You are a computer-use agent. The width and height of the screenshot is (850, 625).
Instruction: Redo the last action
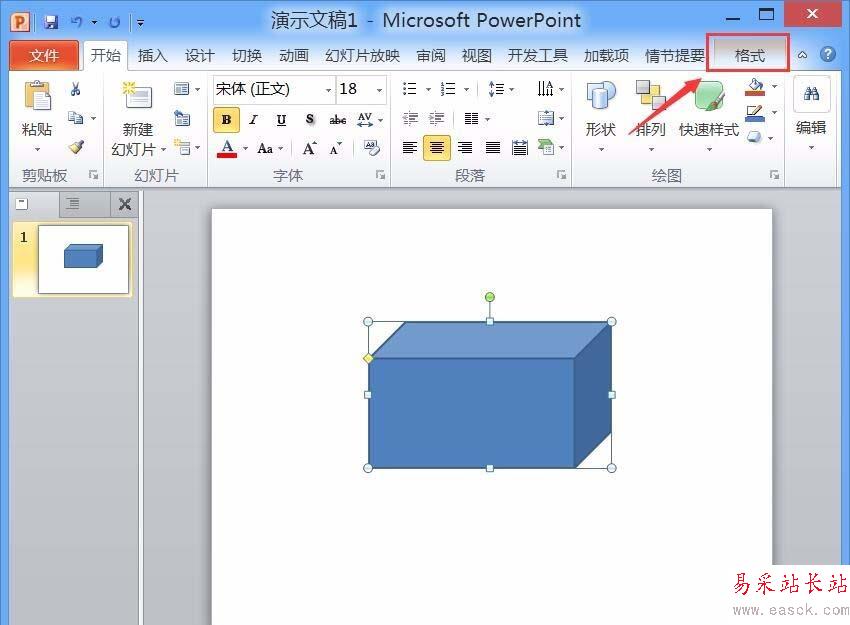point(114,22)
